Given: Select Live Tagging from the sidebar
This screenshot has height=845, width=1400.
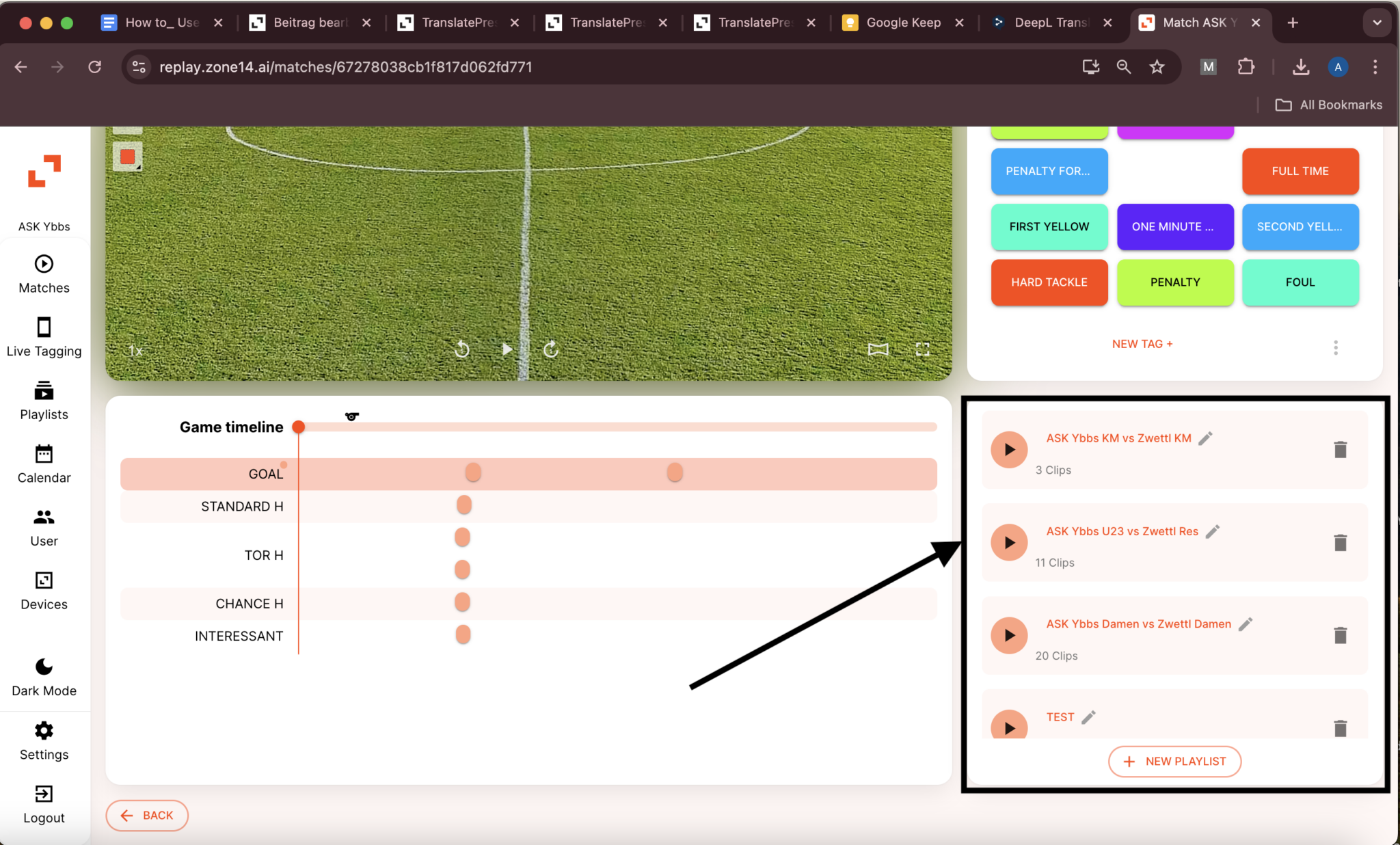Looking at the screenshot, I should point(43,336).
